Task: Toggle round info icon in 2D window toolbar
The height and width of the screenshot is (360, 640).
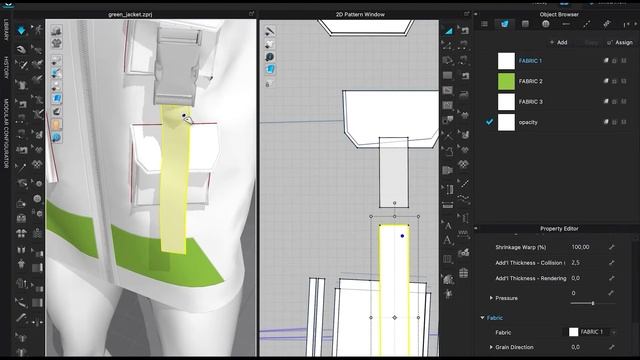Action: click(x=269, y=57)
